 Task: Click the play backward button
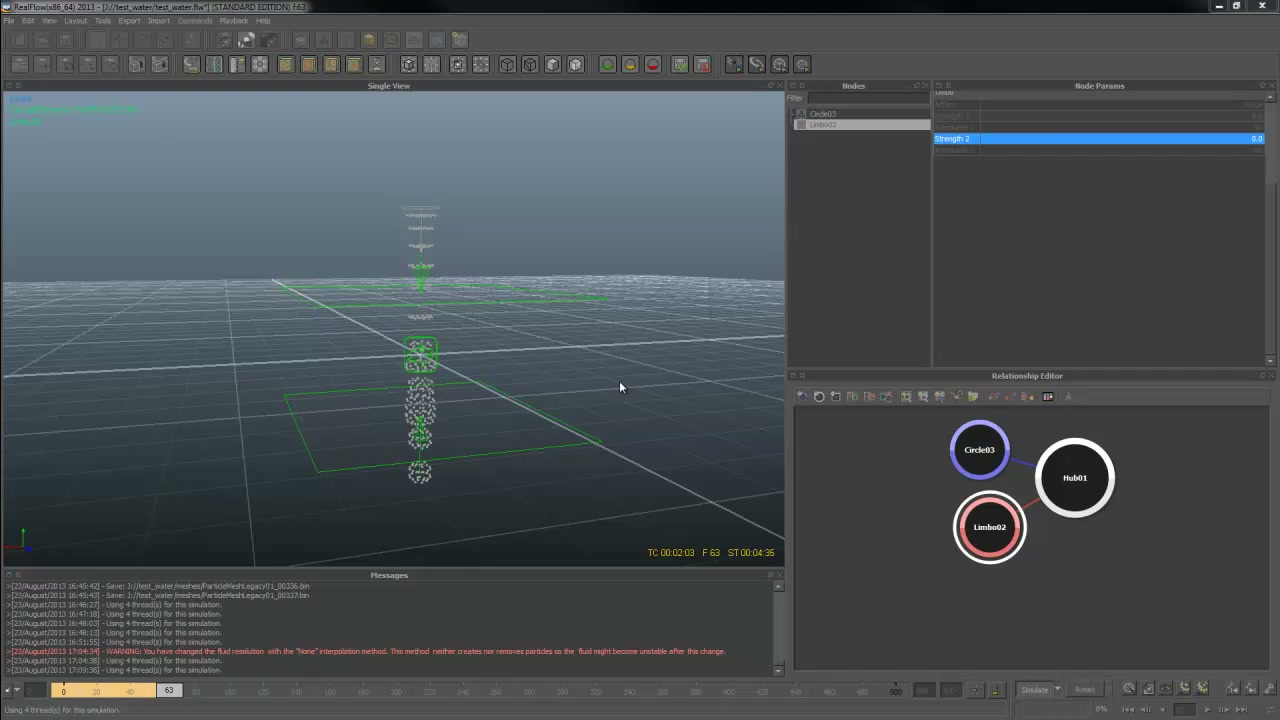1162,710
